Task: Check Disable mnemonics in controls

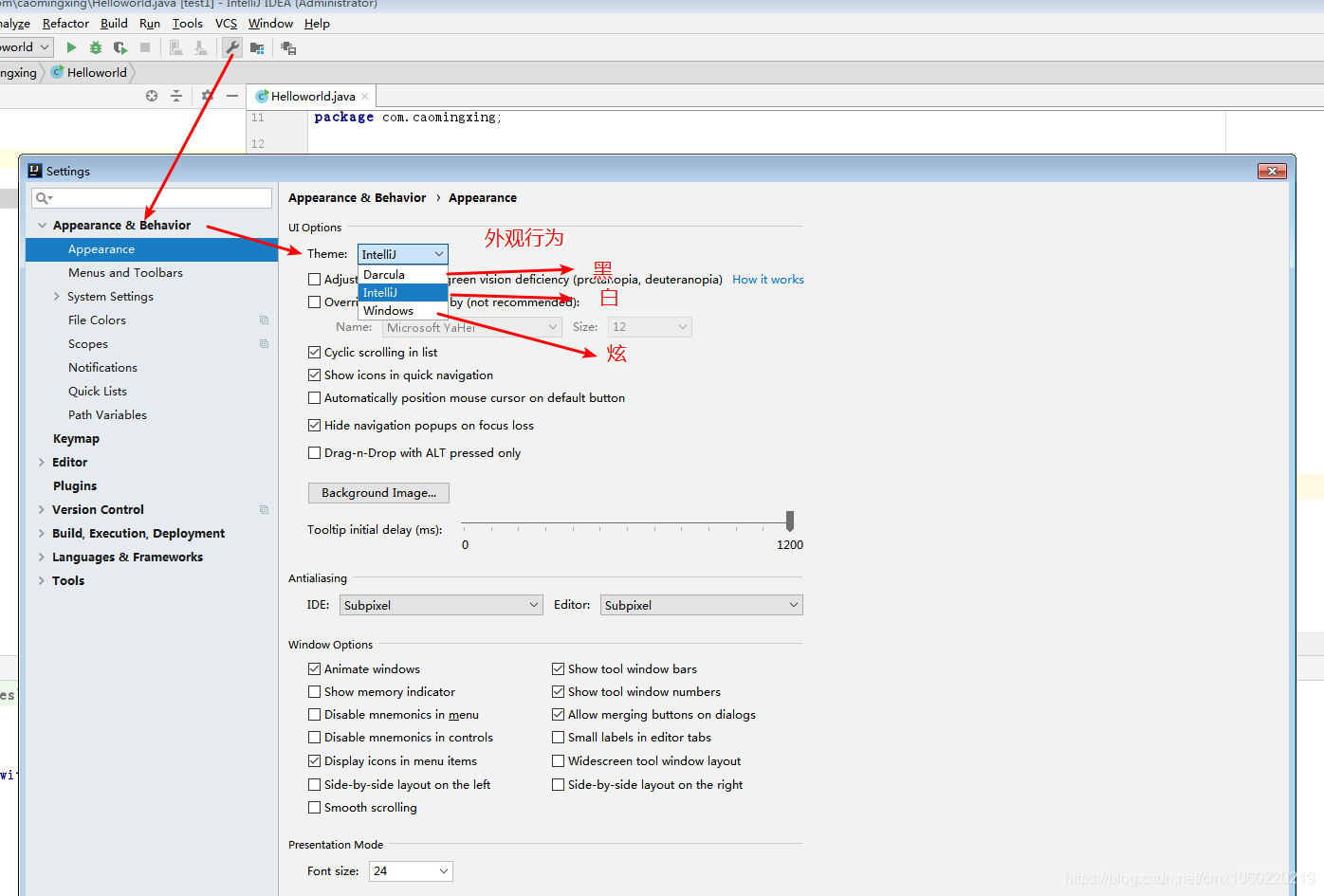Action: tap(314, 738)
